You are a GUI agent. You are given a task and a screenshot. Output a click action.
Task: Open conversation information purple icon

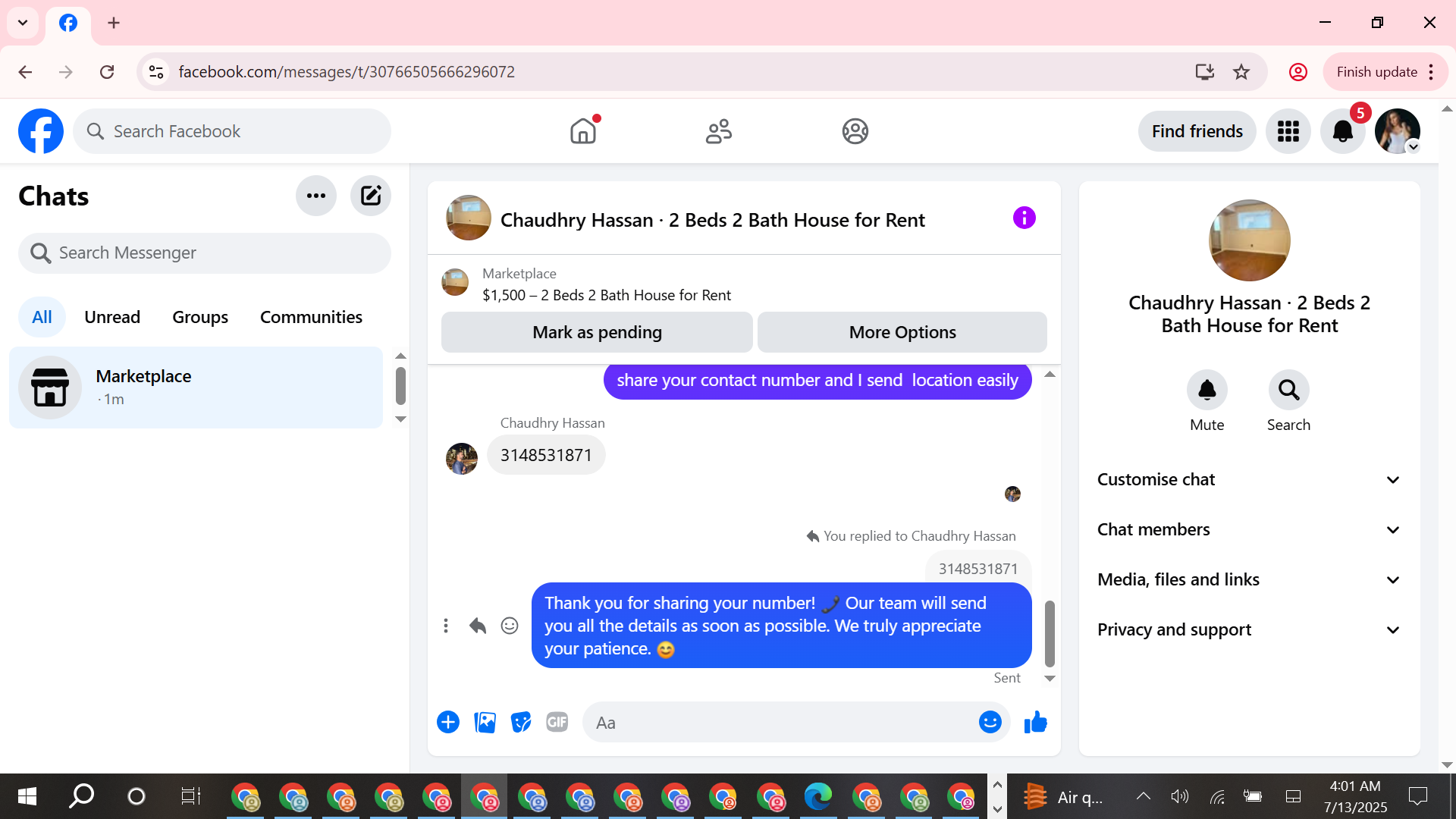click(1024, 218)
